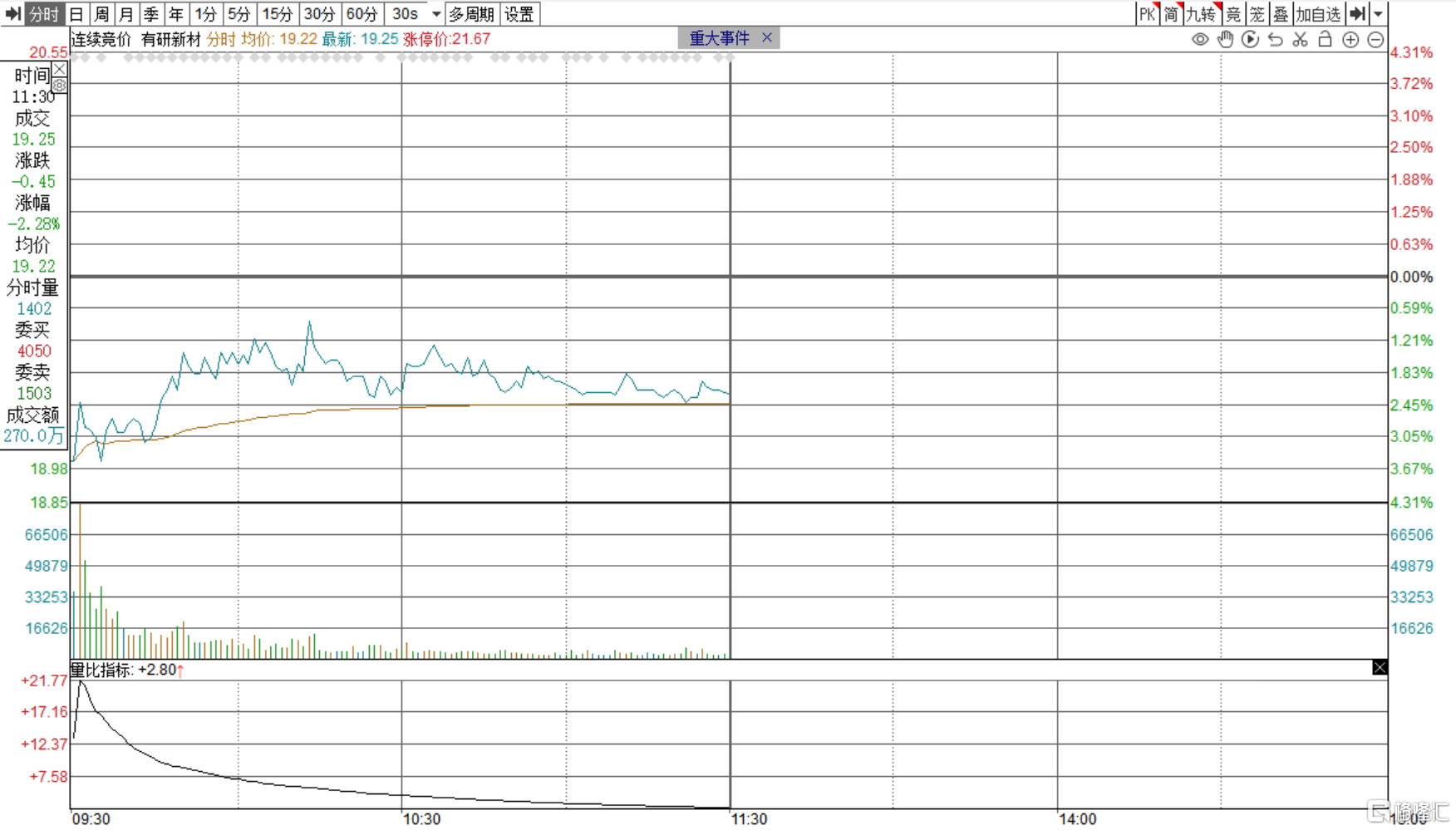1456x830 pixels.
Task: Toggle the eye visibility icon in chart toolbar
Action: [x=1199, y=39]
